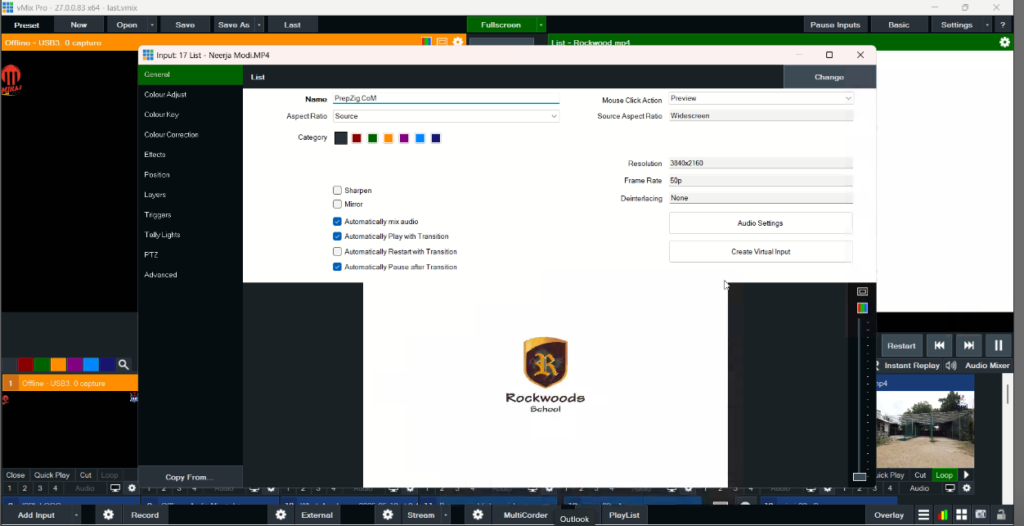Choose the orange category swatch in the dialog
Screen dimensions: 1024x526
coord(388,138)
